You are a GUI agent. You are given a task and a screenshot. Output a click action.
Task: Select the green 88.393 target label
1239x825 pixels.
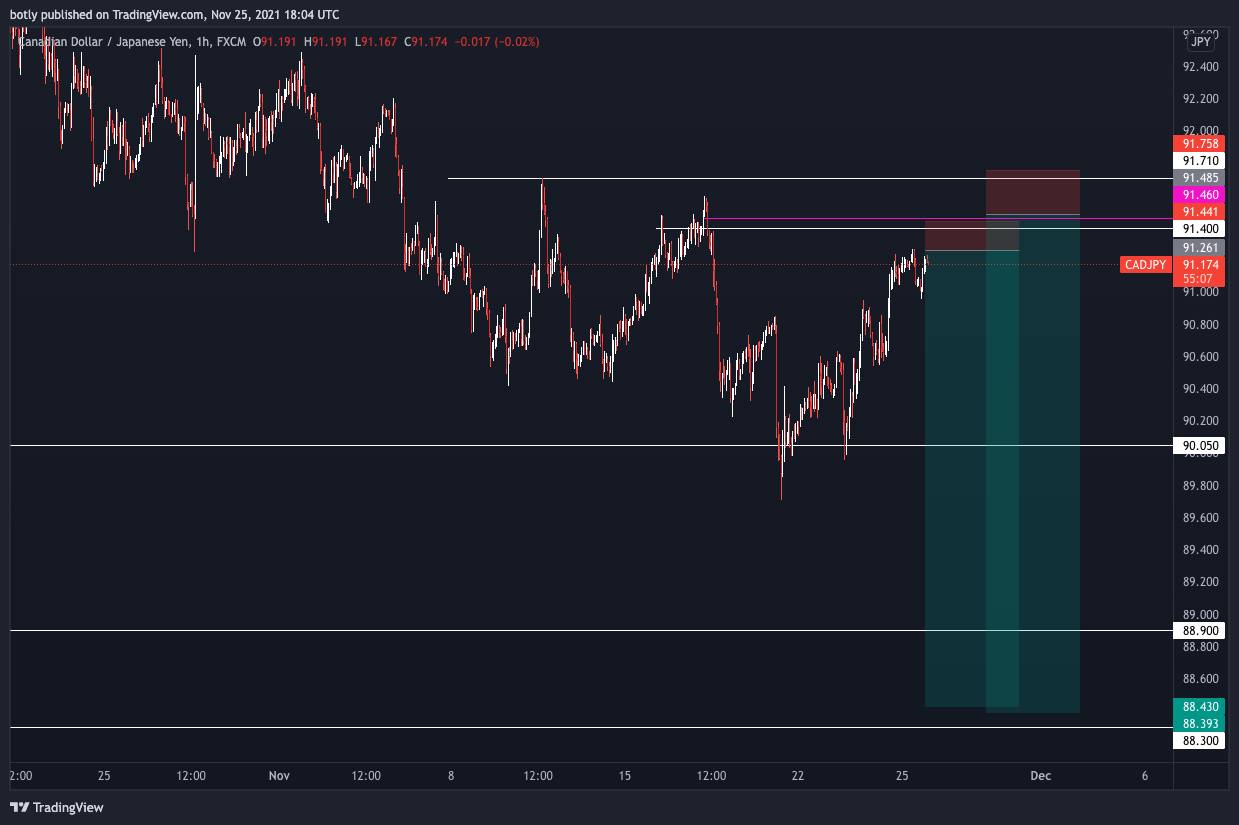pyautogui.click(x=1200, y=723)
